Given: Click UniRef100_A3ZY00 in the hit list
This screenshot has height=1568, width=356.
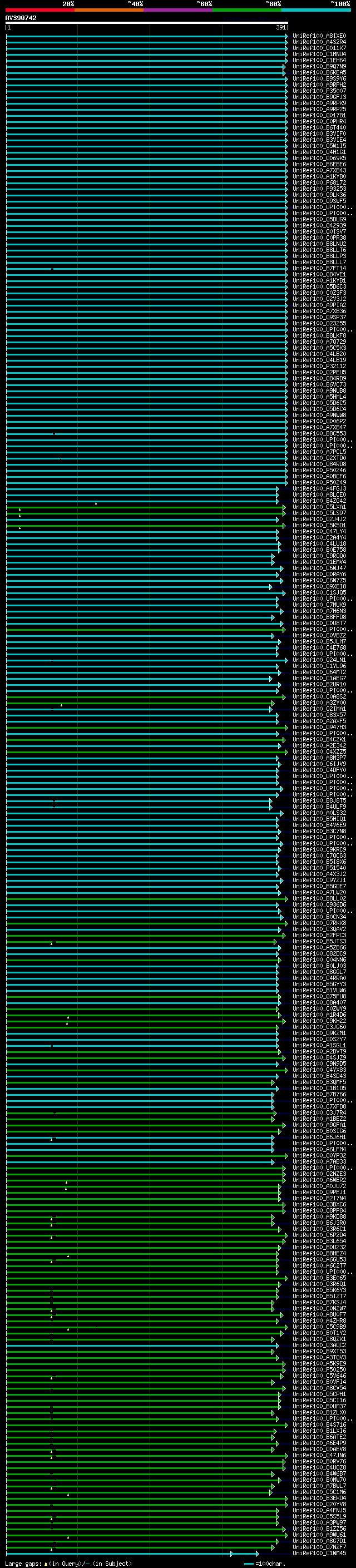Looking at the screenshot, I should click(319, 703).
